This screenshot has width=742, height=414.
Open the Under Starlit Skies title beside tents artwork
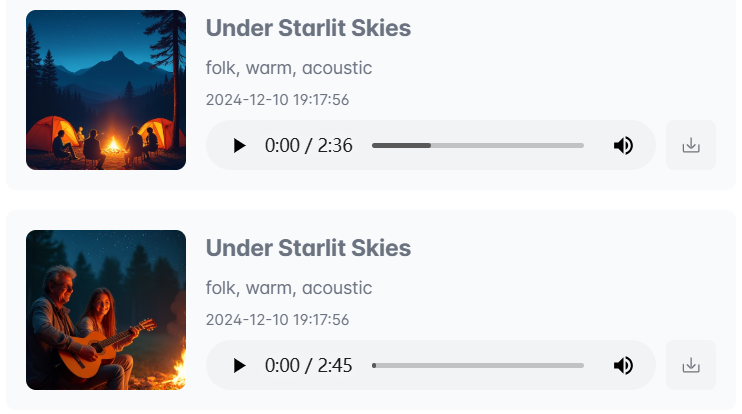tap(308, 28)
